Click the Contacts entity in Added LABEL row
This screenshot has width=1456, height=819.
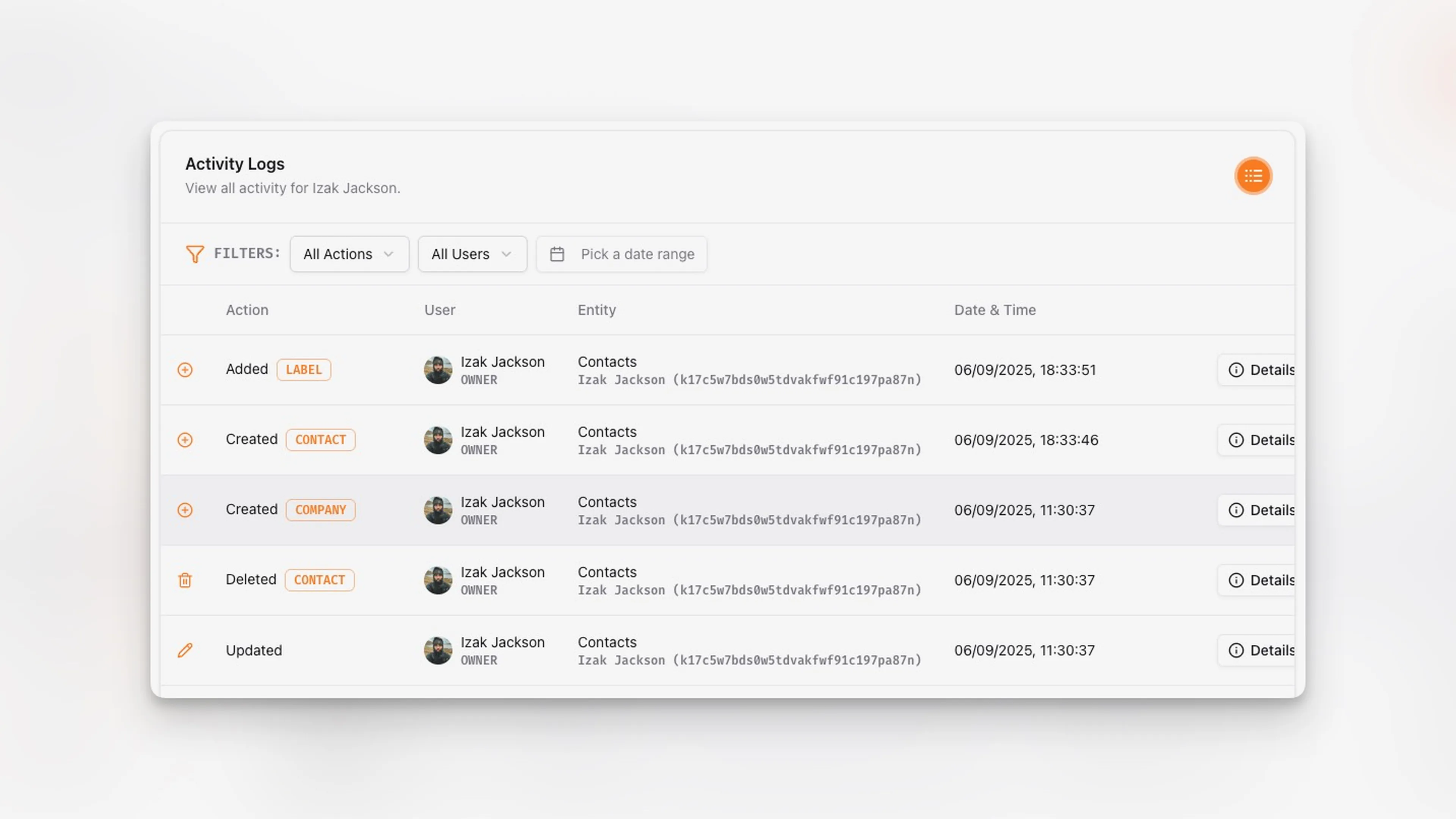point(607,362)
